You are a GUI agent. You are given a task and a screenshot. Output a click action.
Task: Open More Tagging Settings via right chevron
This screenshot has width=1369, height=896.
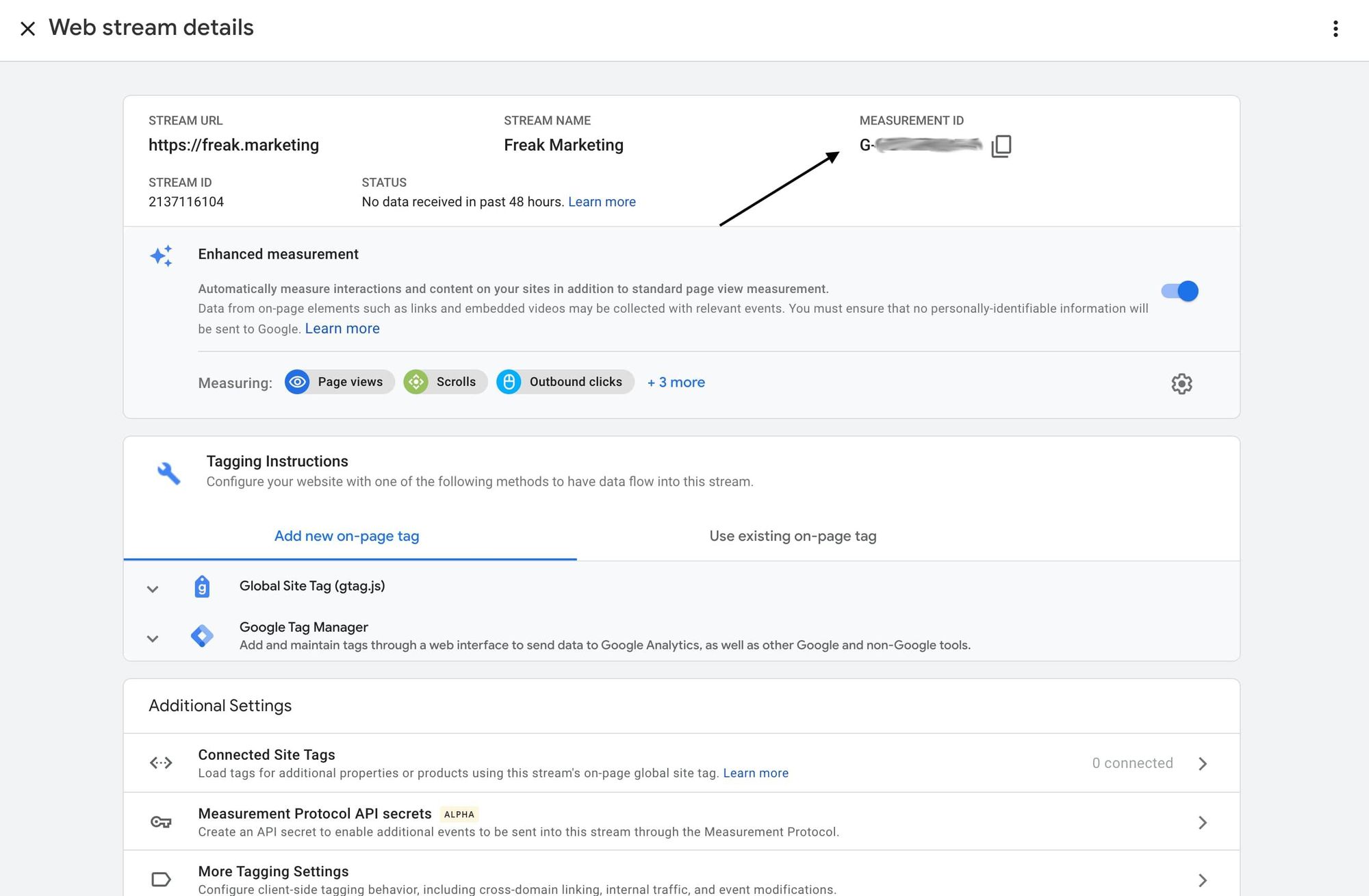pyautogui.click(x=1203, y=880)
